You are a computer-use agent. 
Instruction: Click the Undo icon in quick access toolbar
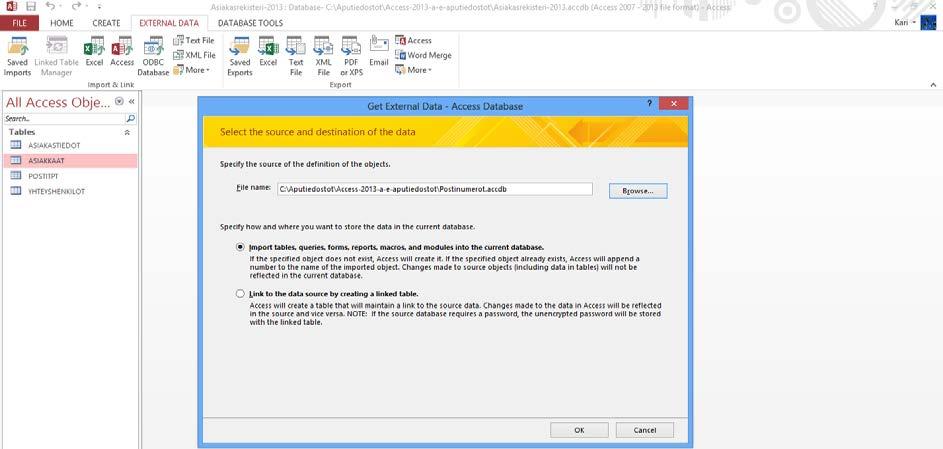[x=51, y=6]
